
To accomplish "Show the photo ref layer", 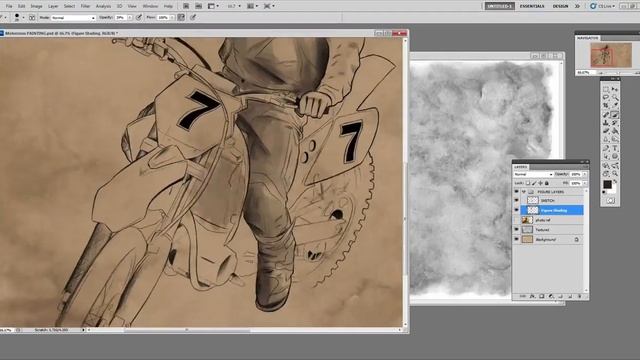I will [x=517, y=220].
